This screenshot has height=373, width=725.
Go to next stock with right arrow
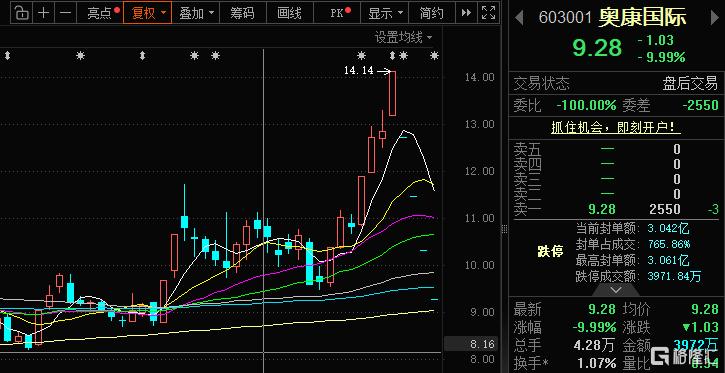715,18
